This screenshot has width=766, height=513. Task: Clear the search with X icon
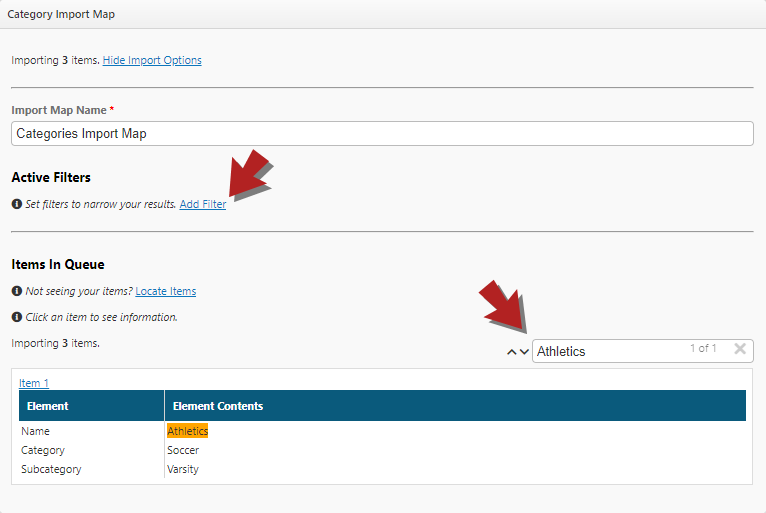(x=740, y=348)
